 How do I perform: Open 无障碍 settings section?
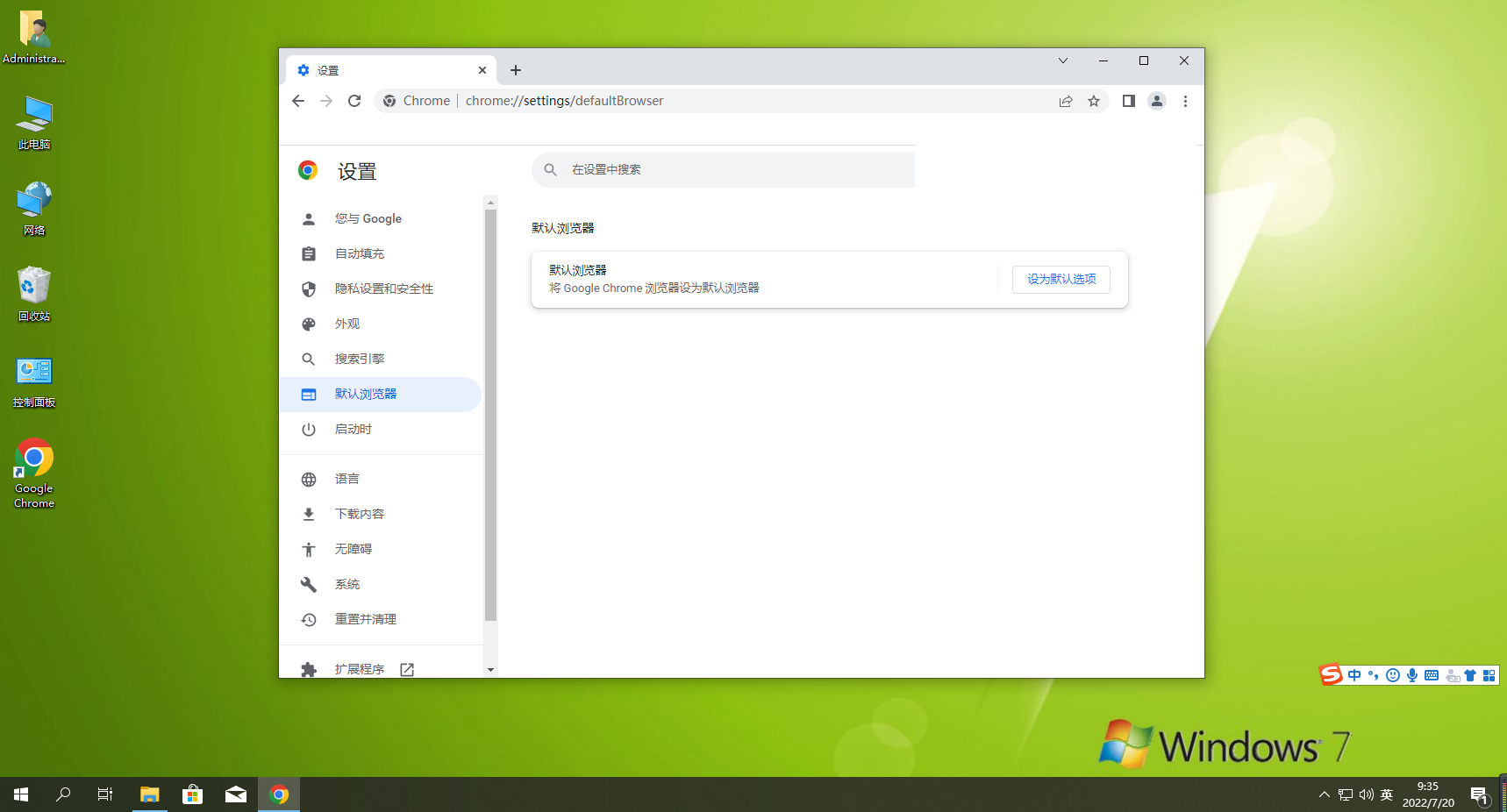380,549
